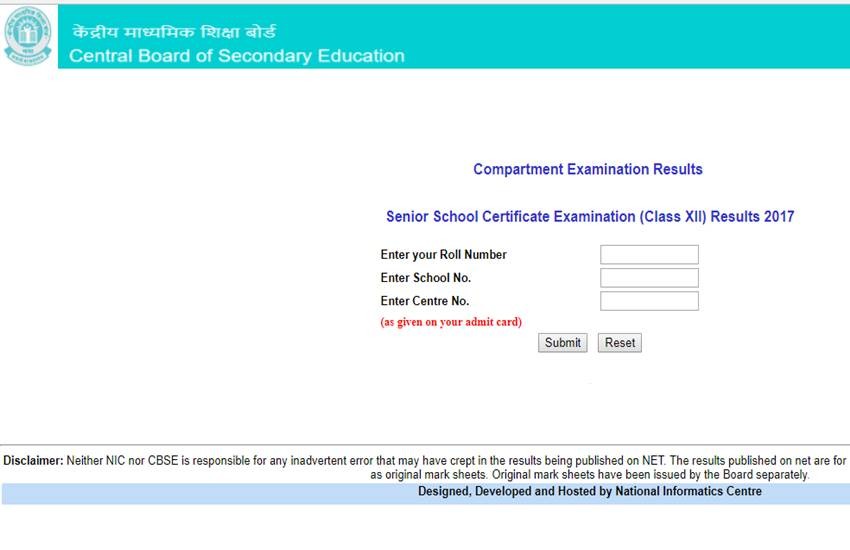Viewport: 850px width, 550px height.
Task: Focus the School No. input field
Action: click(649, 278)
